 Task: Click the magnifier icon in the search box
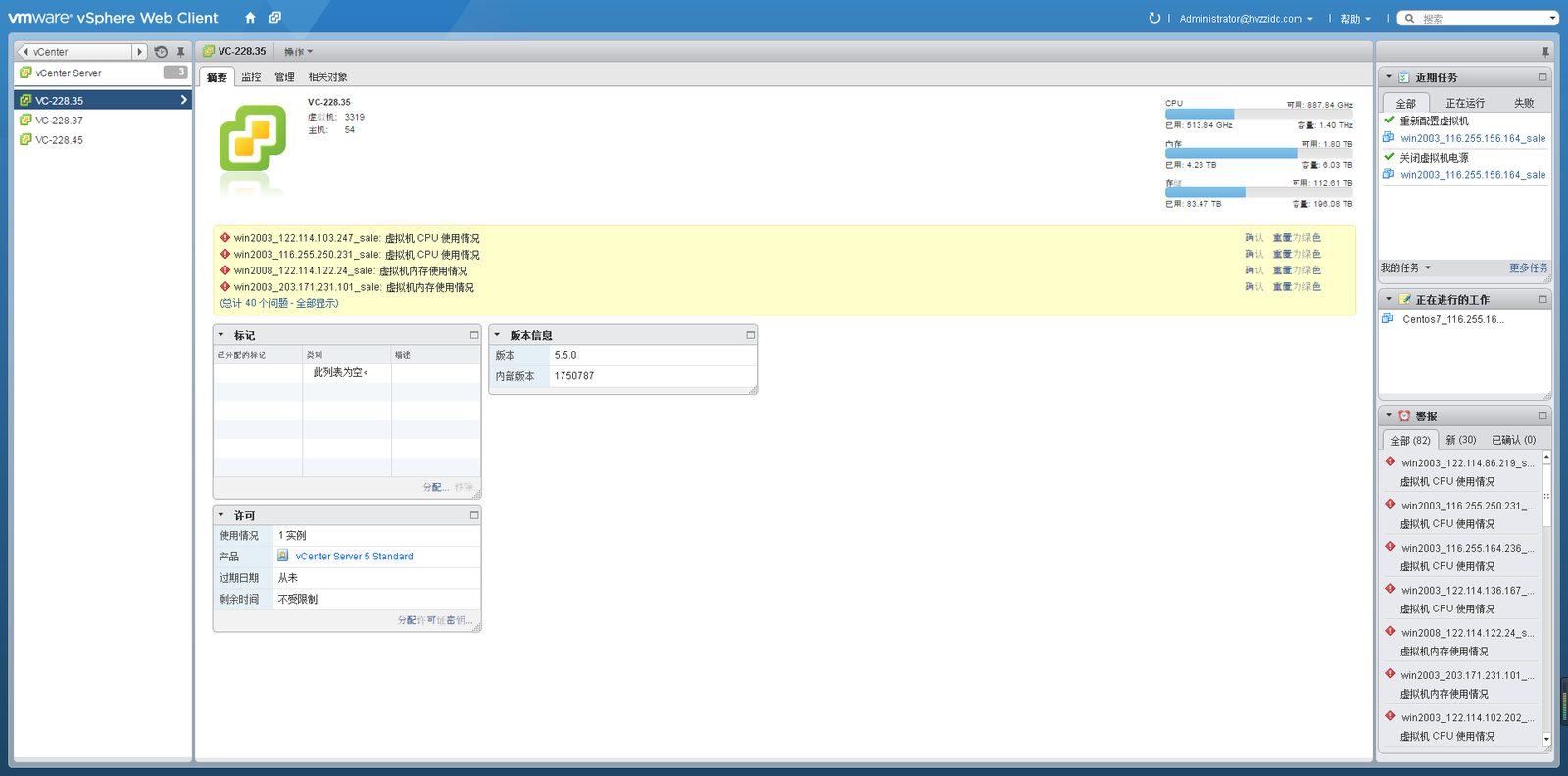click(1409, 18)
